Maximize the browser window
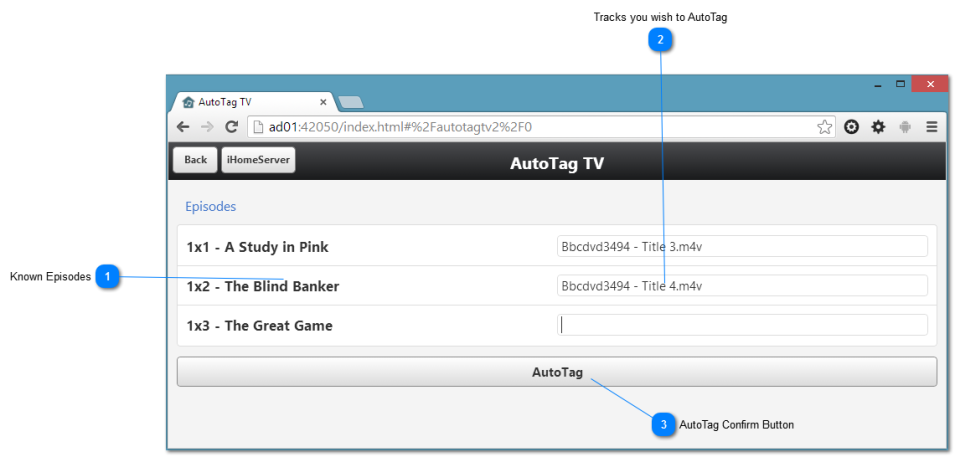Viewport: 955px width, 457px height. (x=900, y=84)
